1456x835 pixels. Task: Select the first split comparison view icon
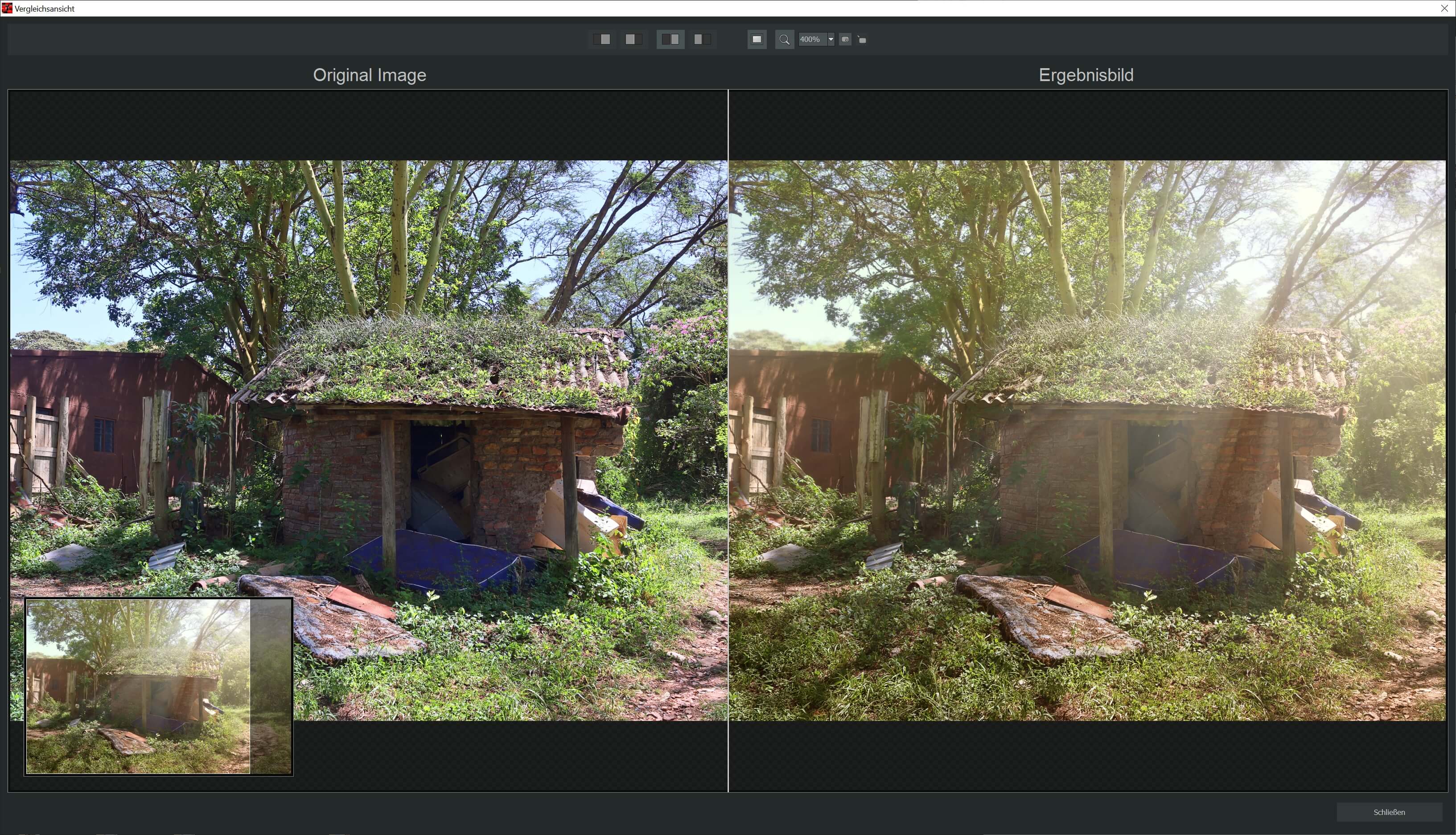pos(602,39)
